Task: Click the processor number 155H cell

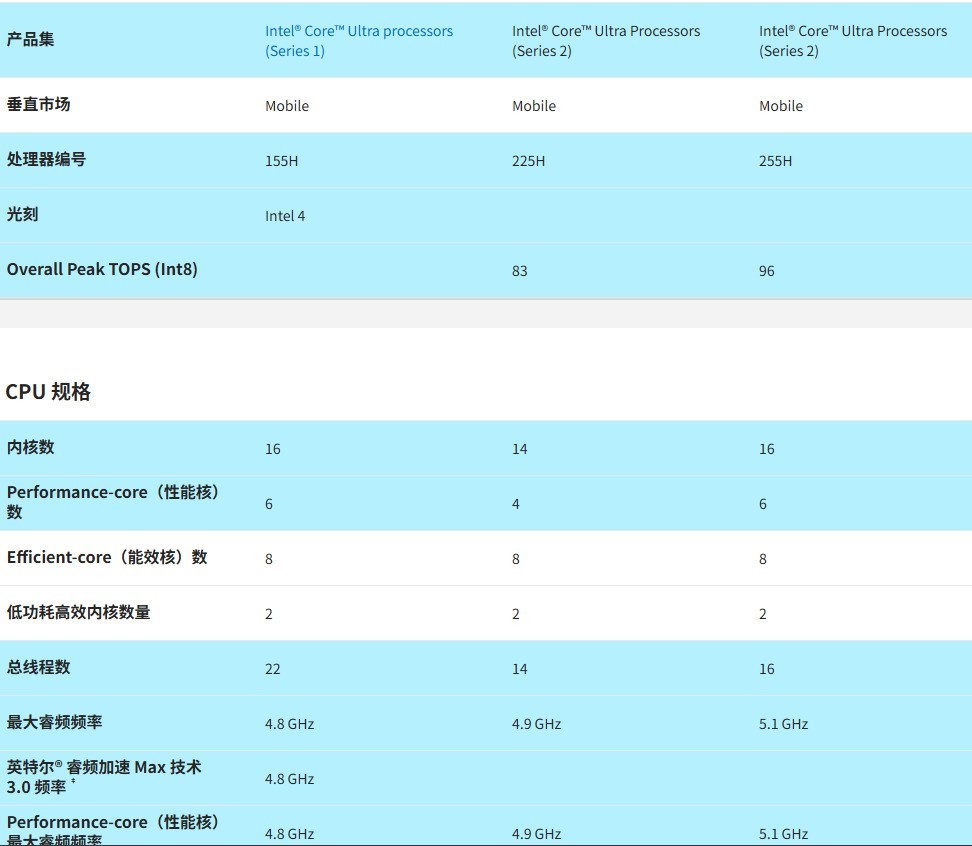Action: click(281, 161)
